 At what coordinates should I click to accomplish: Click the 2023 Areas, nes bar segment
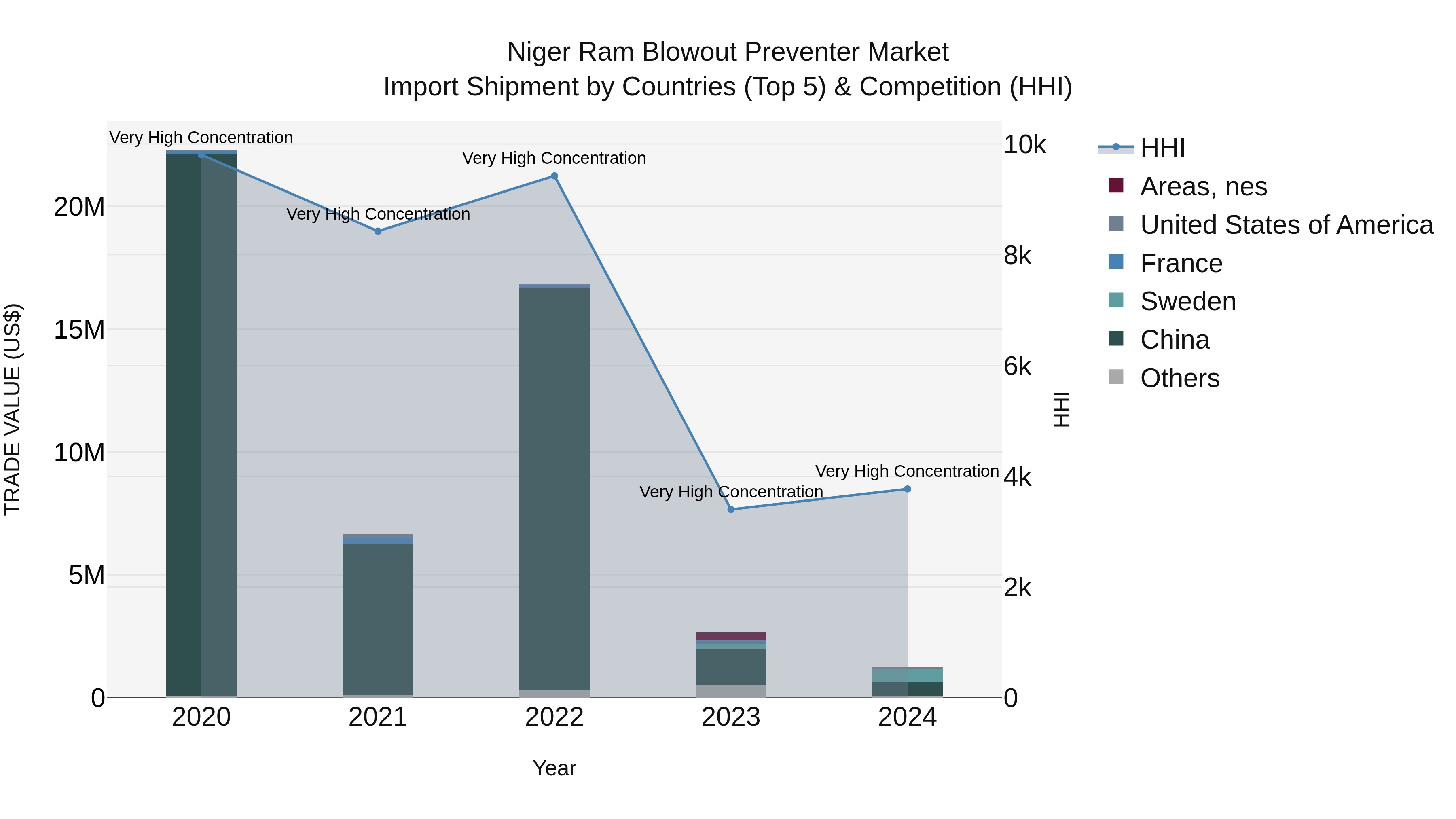(731, 636)
